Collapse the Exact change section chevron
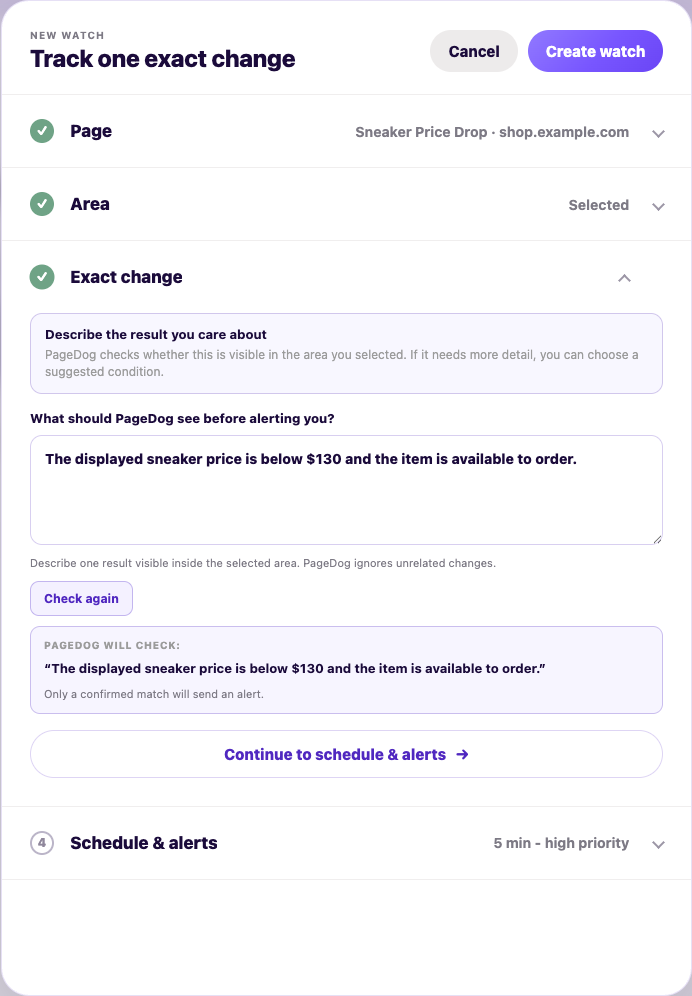This screenshot has height=996, width=692. [x=625, y=278]
